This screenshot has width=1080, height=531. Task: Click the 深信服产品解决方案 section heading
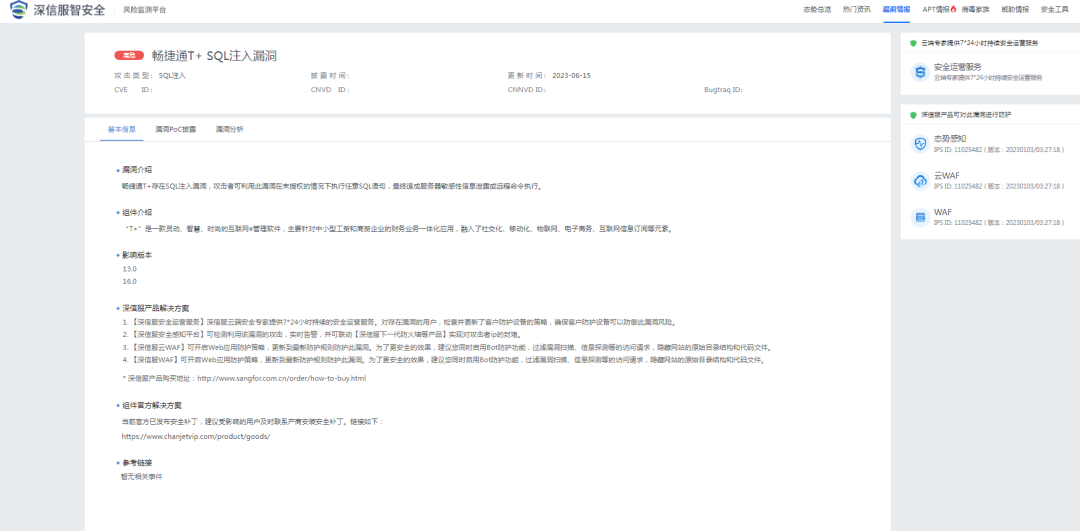pyautogui.click(x=156, y=308)
